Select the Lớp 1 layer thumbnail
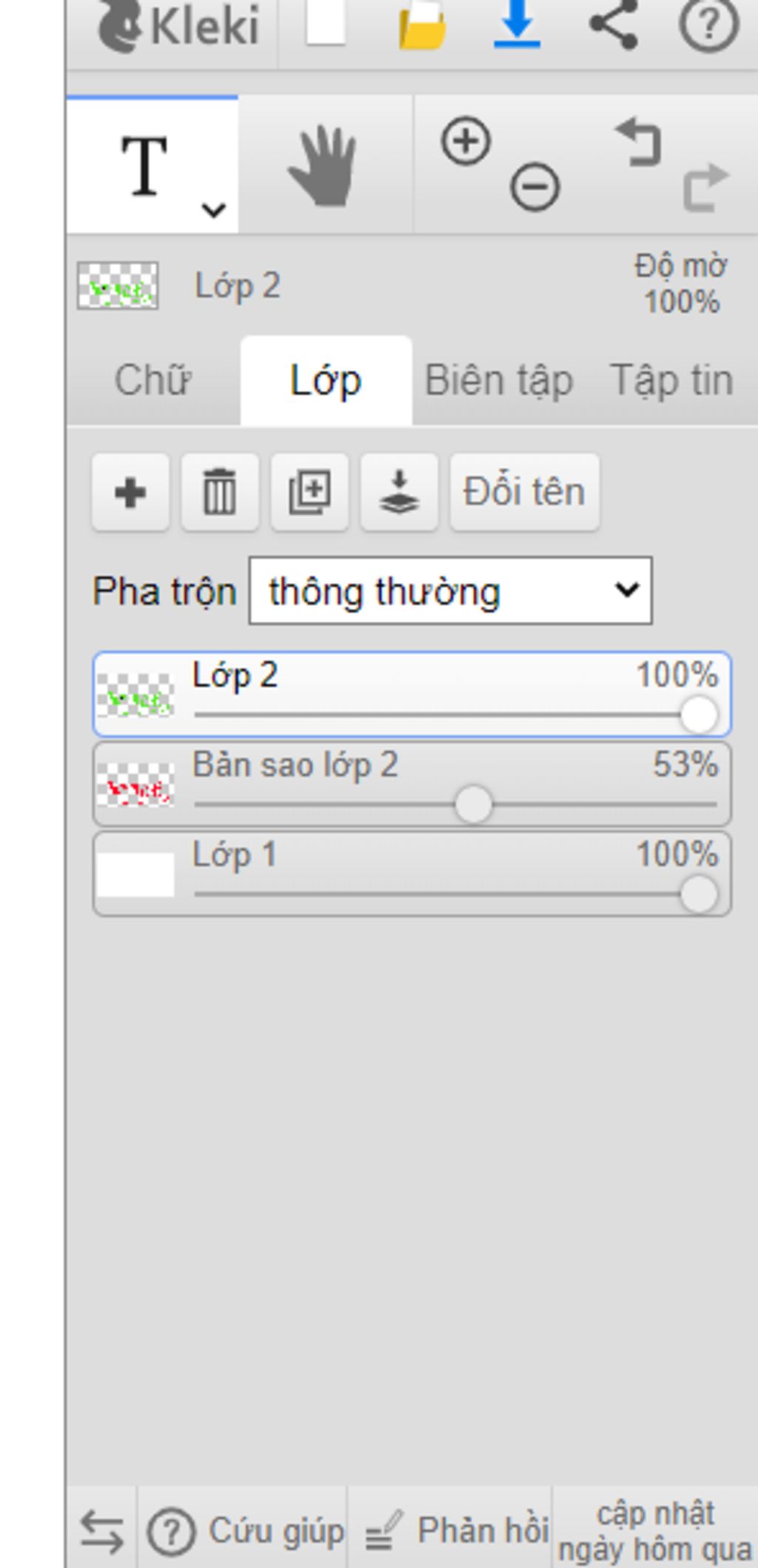This screenshot has height=1568, width=758. coord(135,874)
